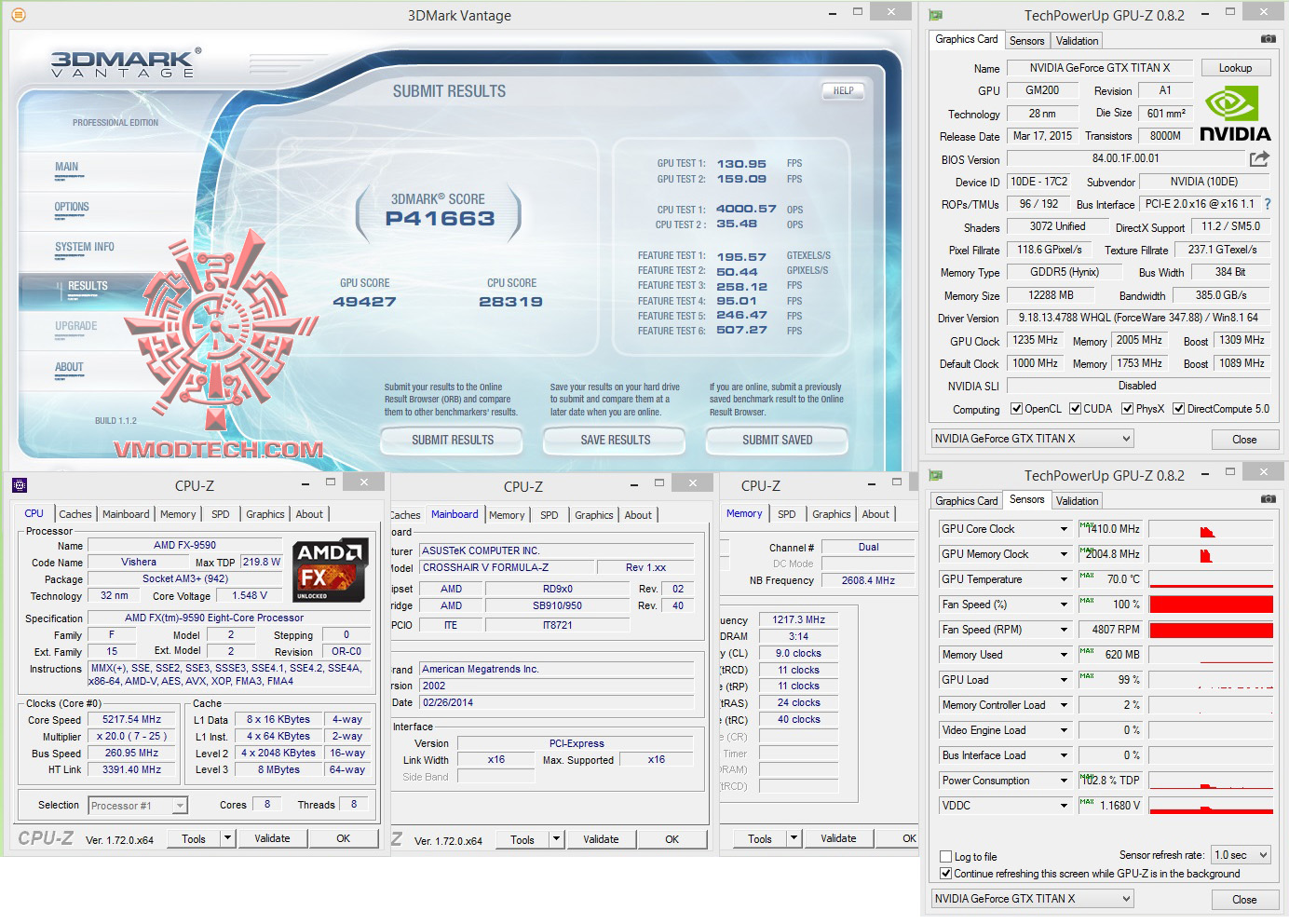Image resolution: width=1289 pixels, height=924 pixels.
Task: Click the AMD FX Unlocked logo in CPU-Z
Action: 331,570
